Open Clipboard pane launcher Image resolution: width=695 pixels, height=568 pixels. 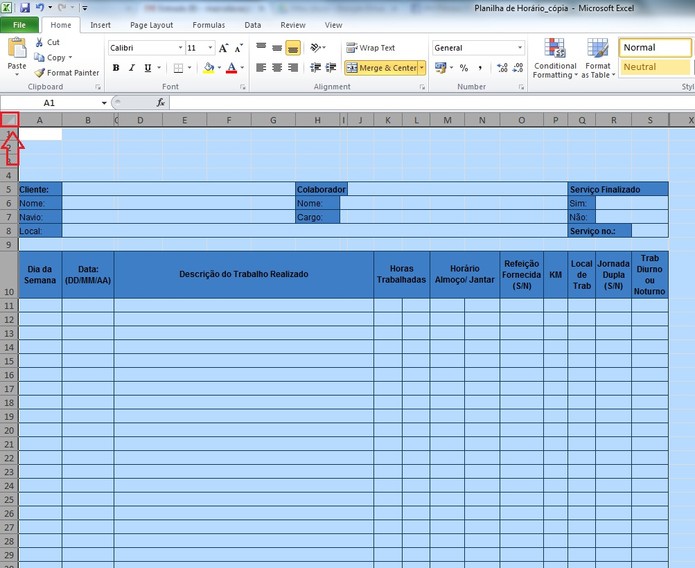[98, 87]
